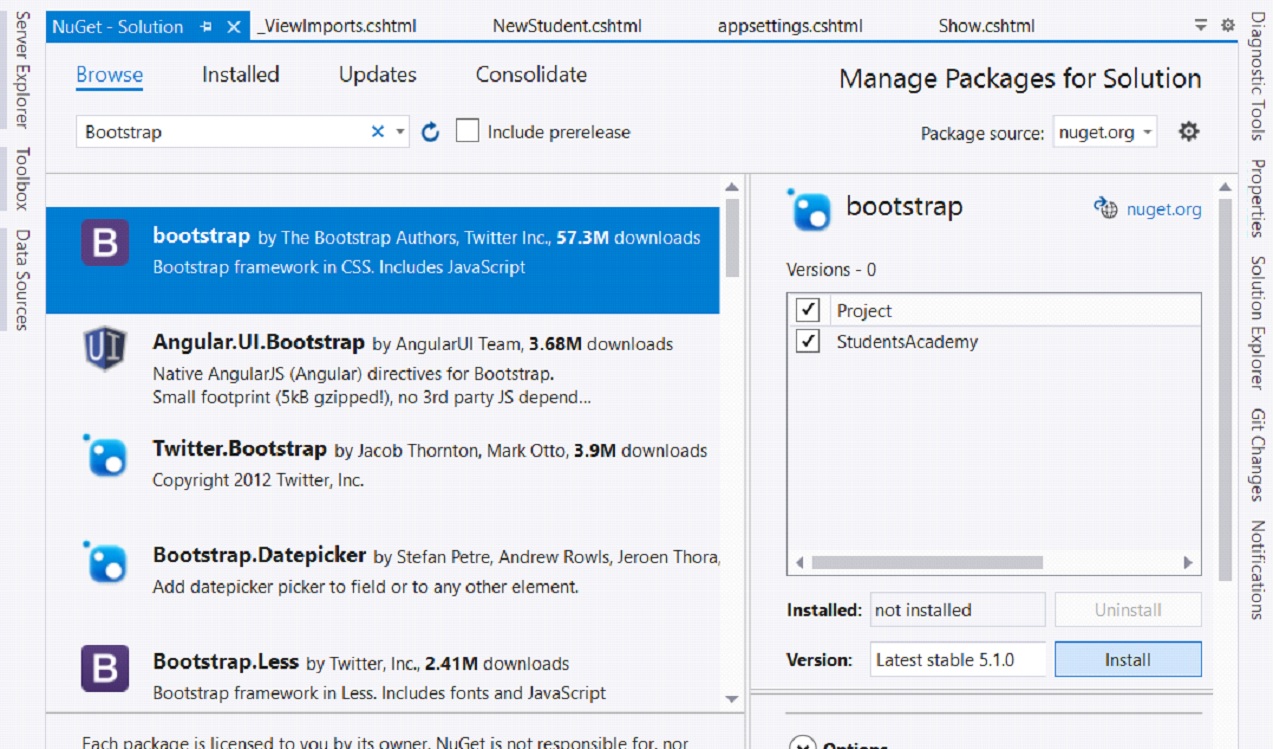This screenshot has height=749, width=1273.
Task: Click the package list scrollbar down arrow
Action: coord(732,699)
